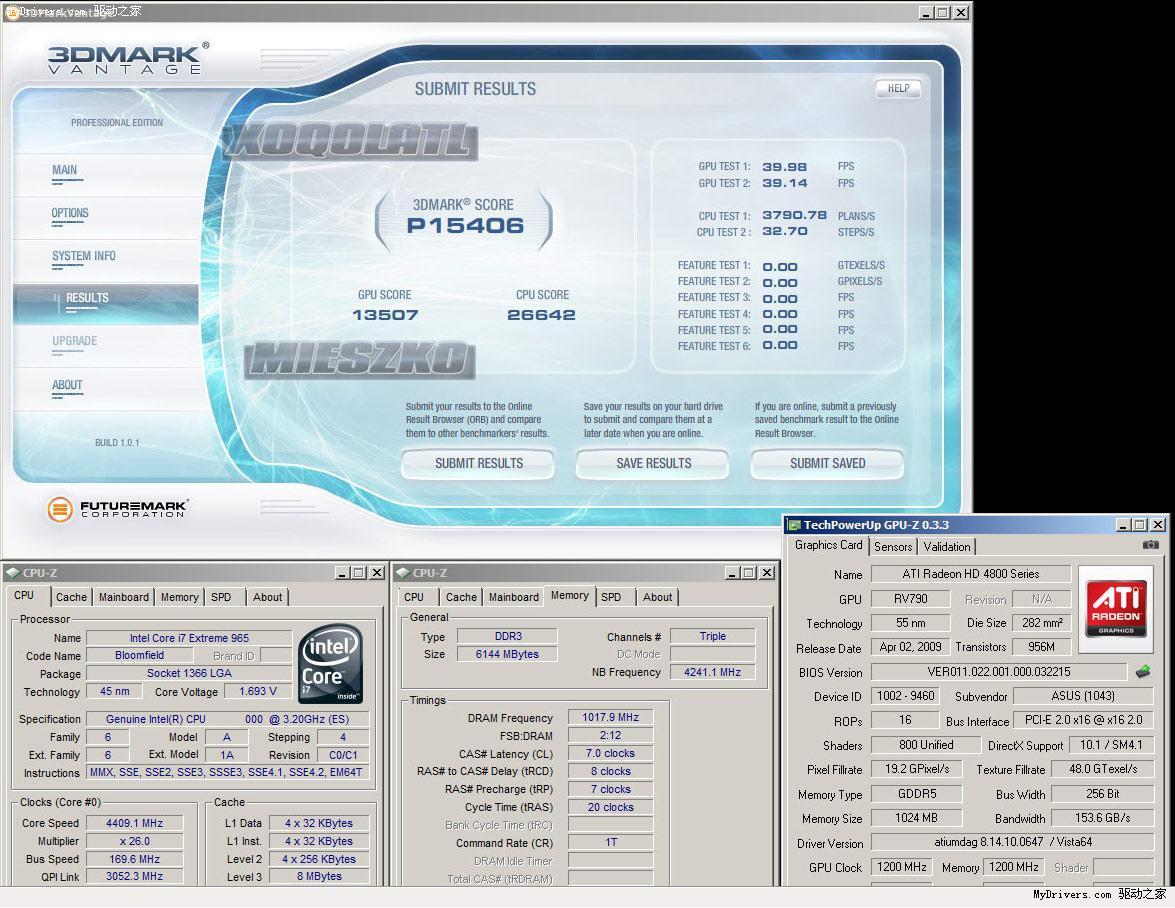Open OPTIONS in 3DMark sidebar

(x=70, y=214)
